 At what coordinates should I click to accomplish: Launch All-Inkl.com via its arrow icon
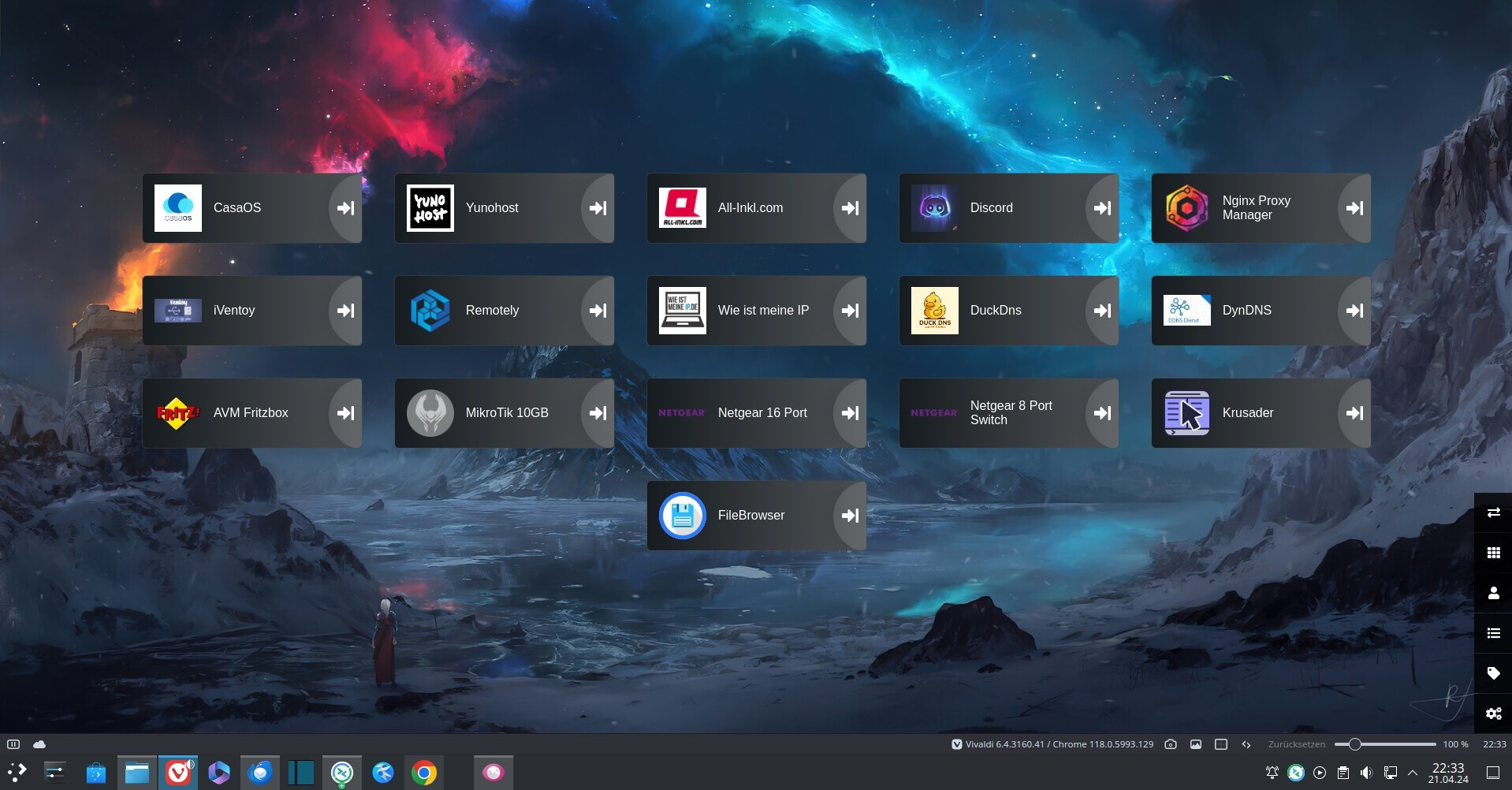point(850,208)
